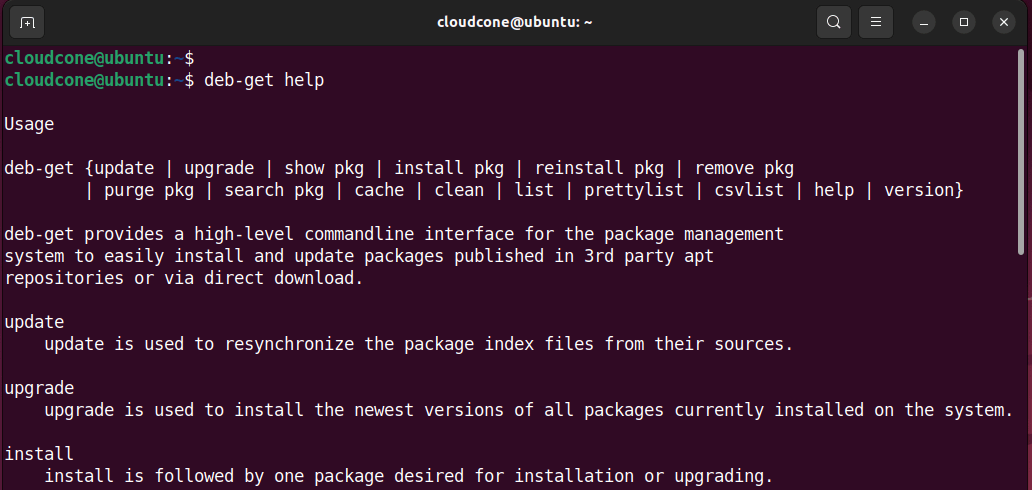
Task: Open the terminal search icon
Action: (833, 22)
